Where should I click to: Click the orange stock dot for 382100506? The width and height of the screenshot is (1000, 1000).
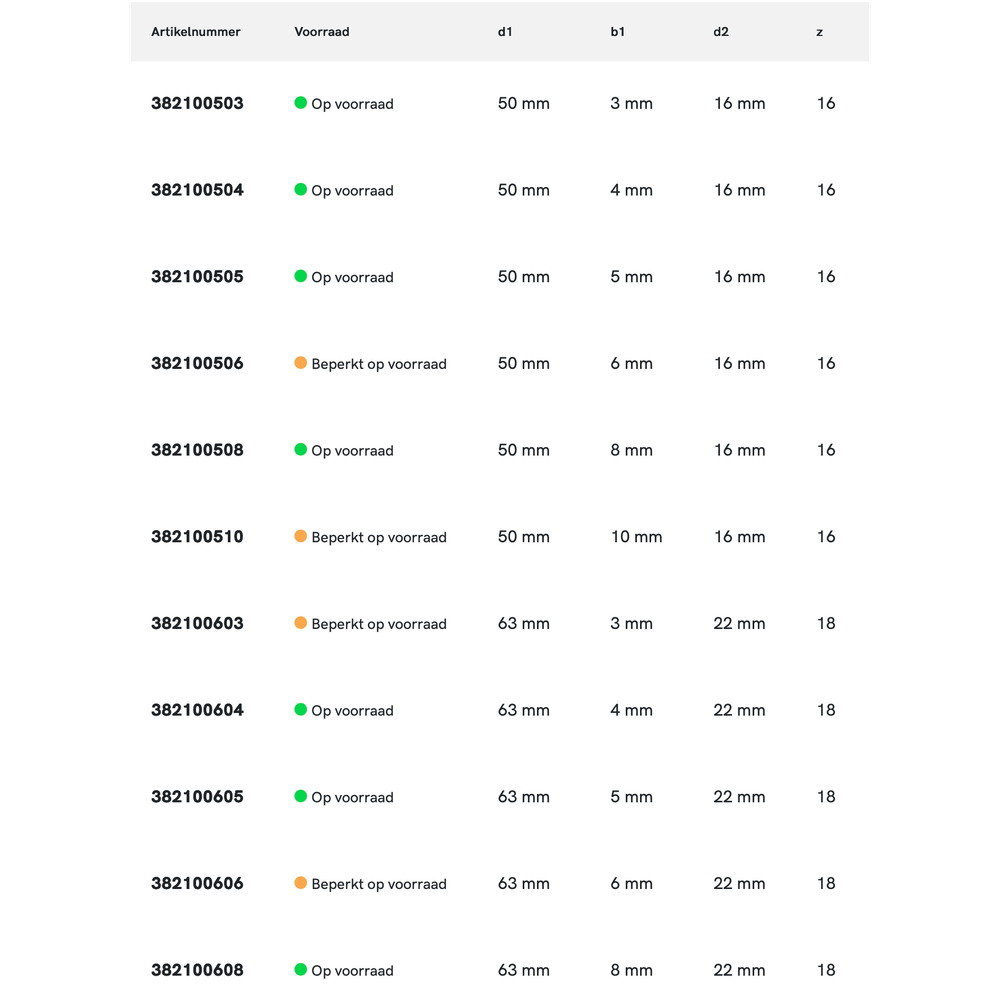pyautogui.click(x=300, y=363)
